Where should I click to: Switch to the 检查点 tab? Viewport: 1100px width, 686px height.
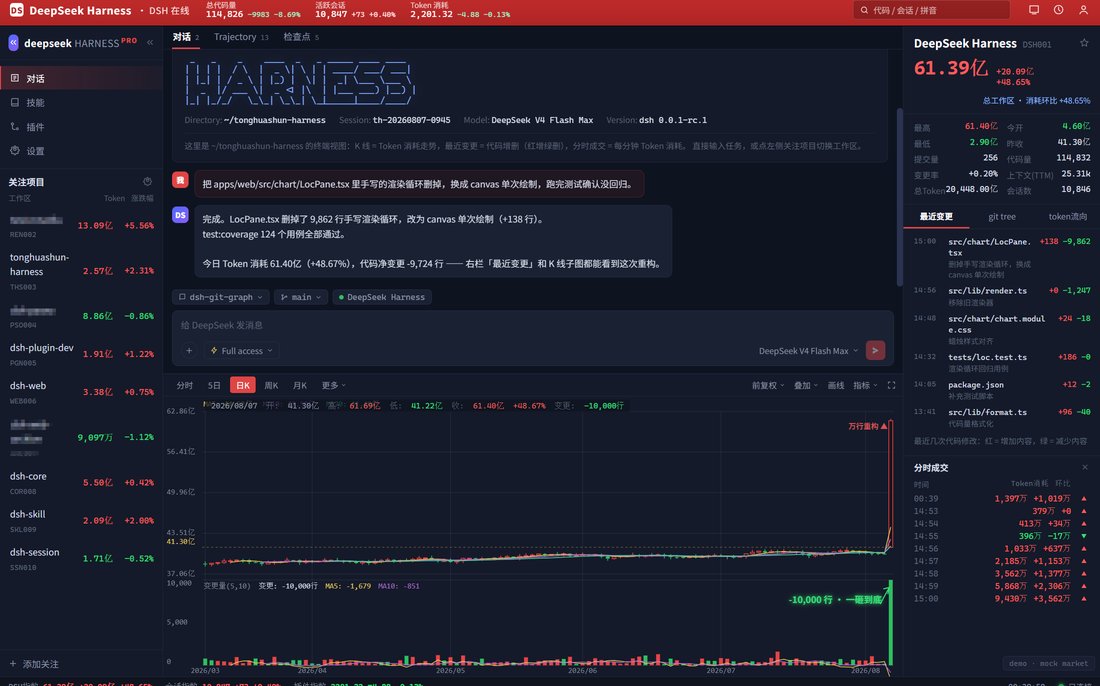(x=301, y=37)
